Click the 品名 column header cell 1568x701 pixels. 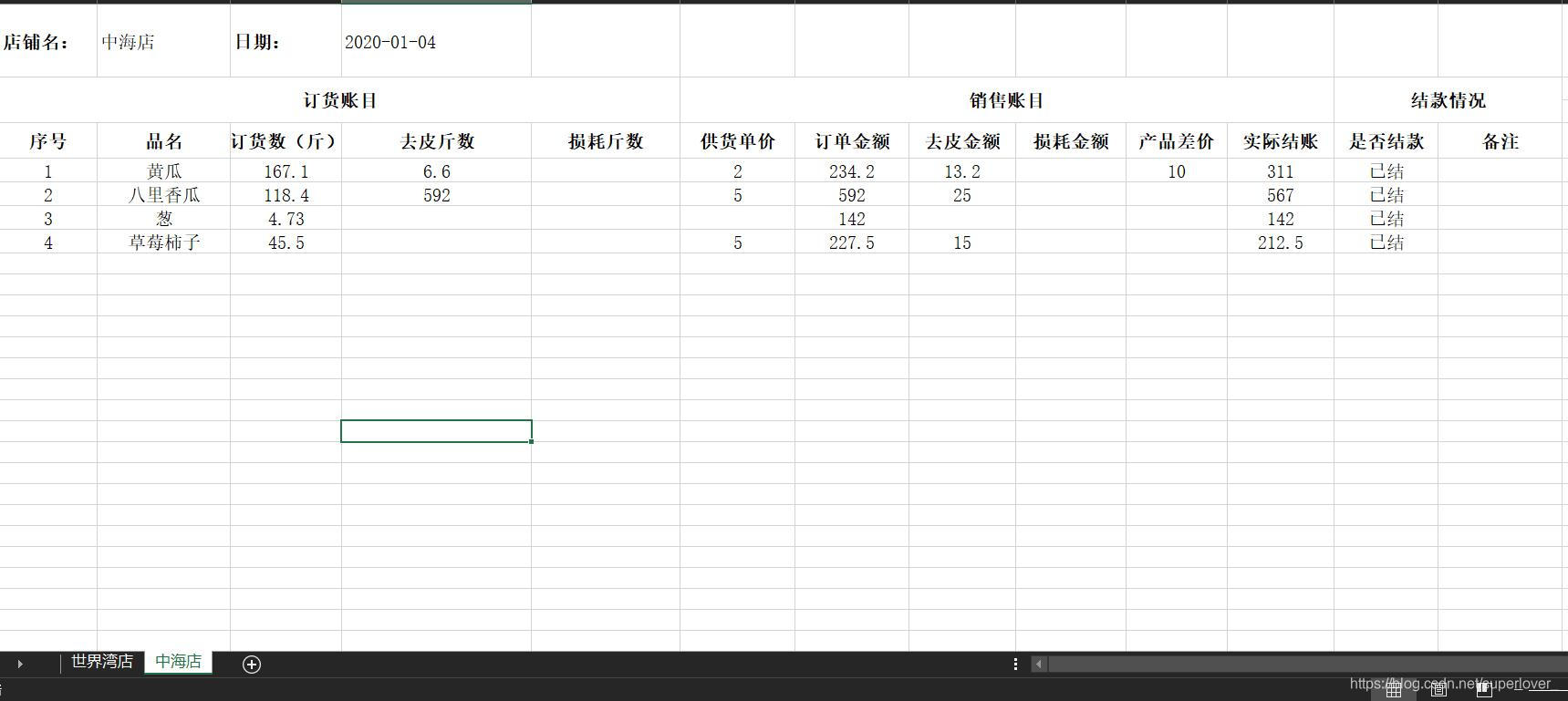point(163,141)
